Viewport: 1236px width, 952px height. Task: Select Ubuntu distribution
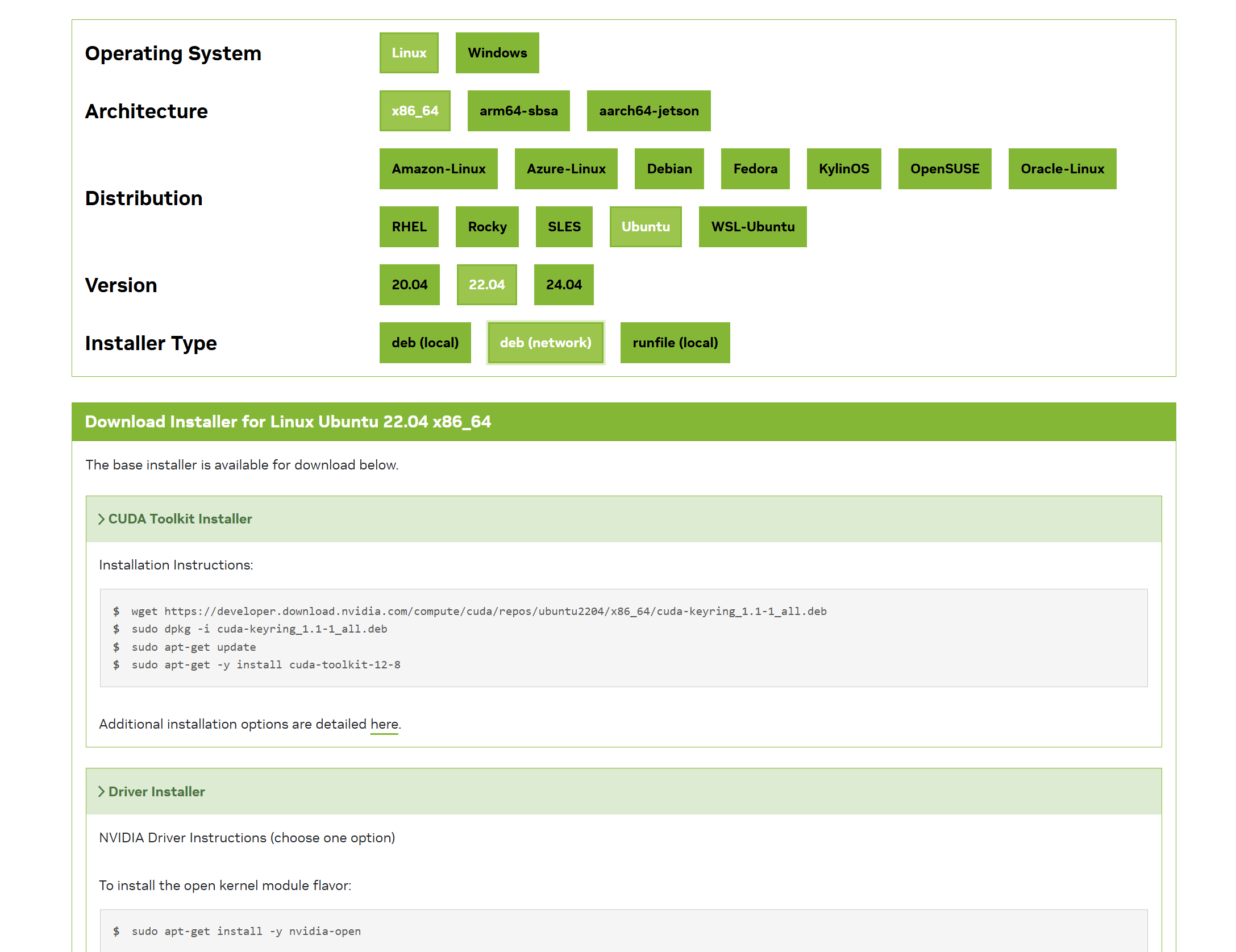(646, 227)
